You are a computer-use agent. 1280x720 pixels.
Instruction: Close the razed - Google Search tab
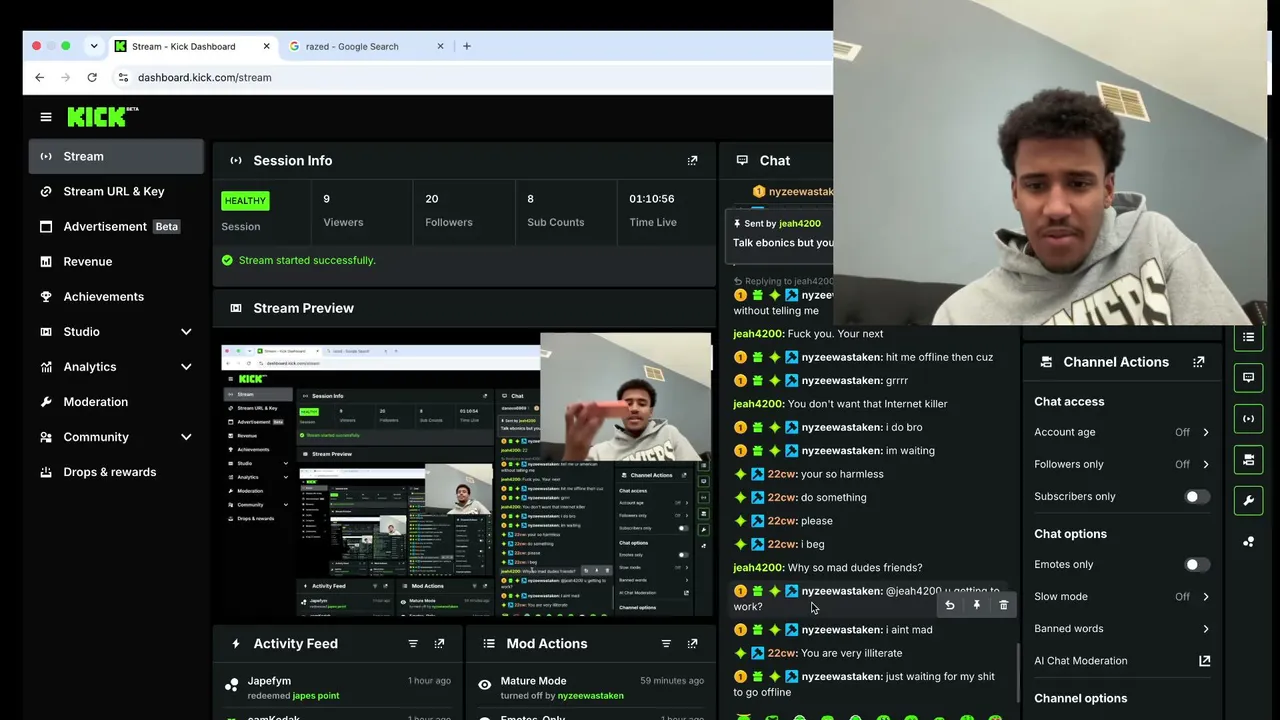click(x=440, y=46)
